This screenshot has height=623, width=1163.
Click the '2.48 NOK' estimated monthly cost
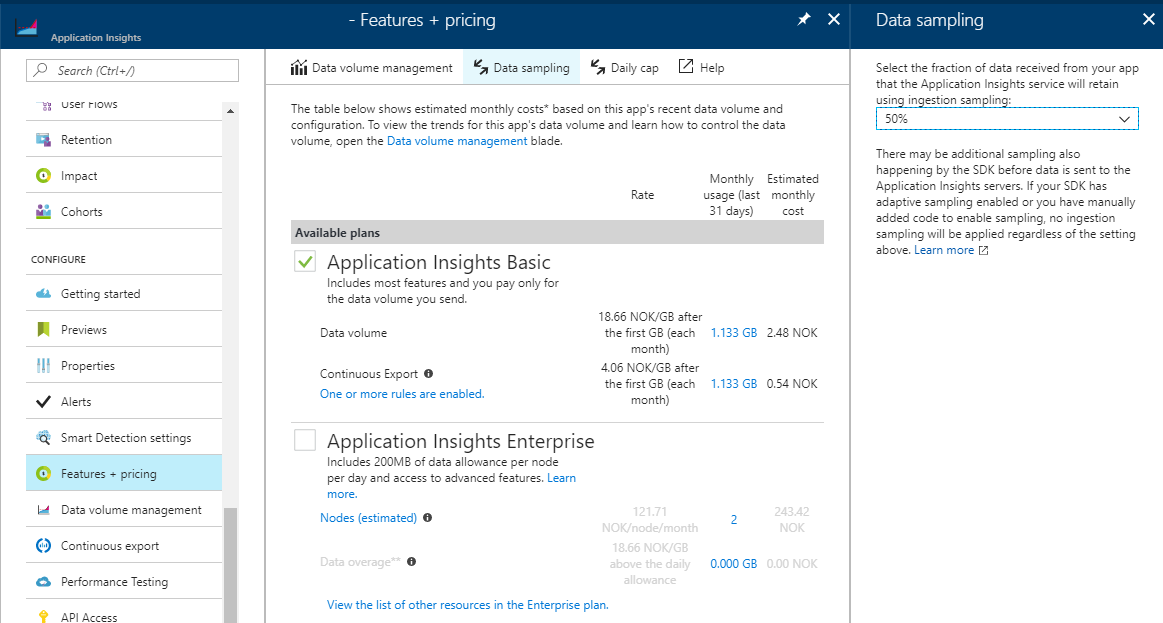click(x=792, y=333)
